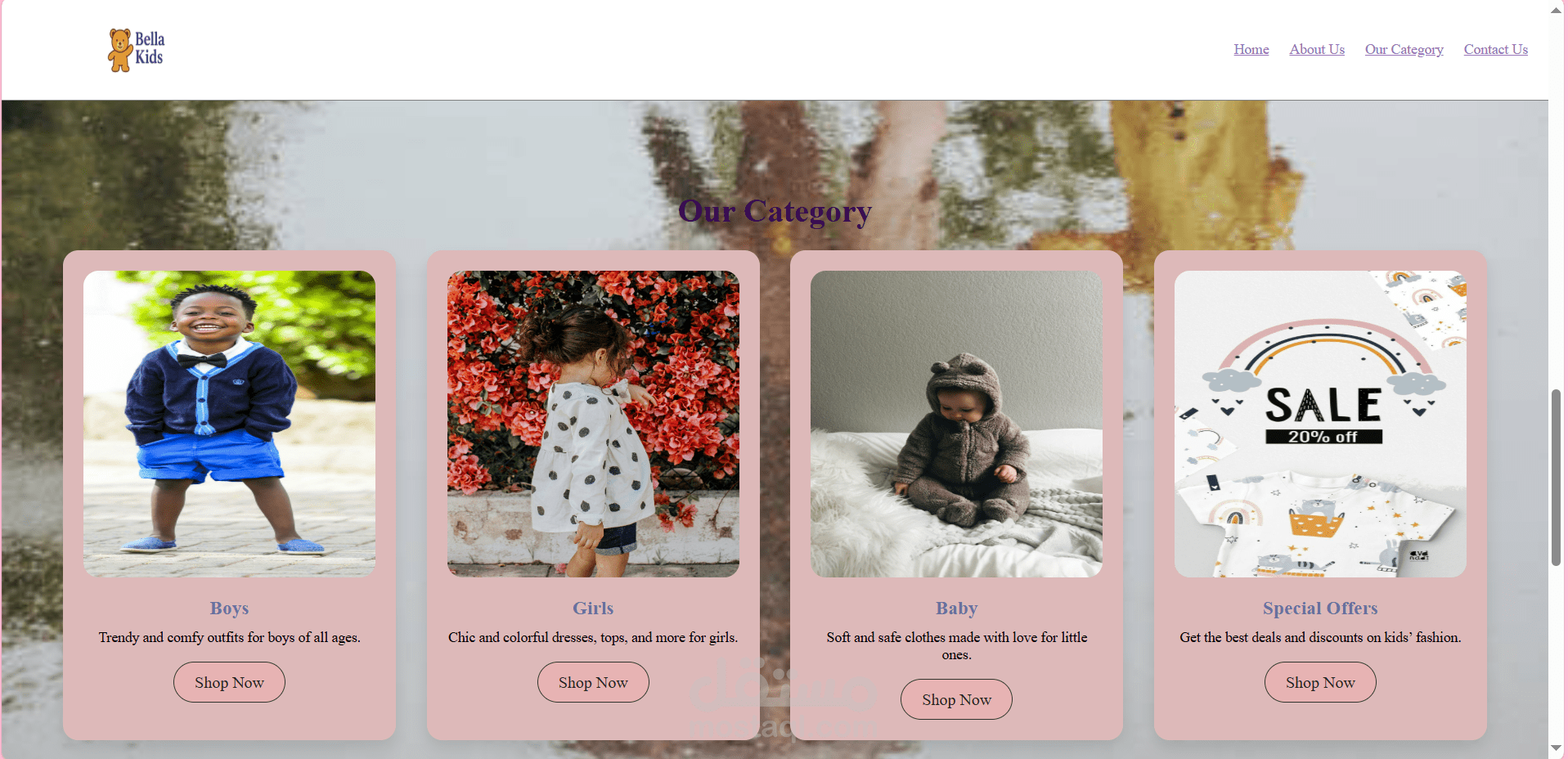Screen dimensions: 1568x759
Task: Click the Baby category heading
Action: pyautogui.click(x=956, y=608)
